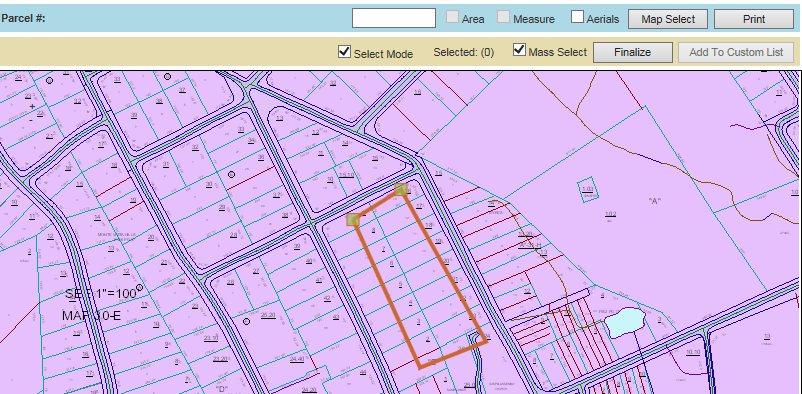This screenshot has height=394, width=802.
Task: Click the Map Select button
Action: (x=668, y=19)
